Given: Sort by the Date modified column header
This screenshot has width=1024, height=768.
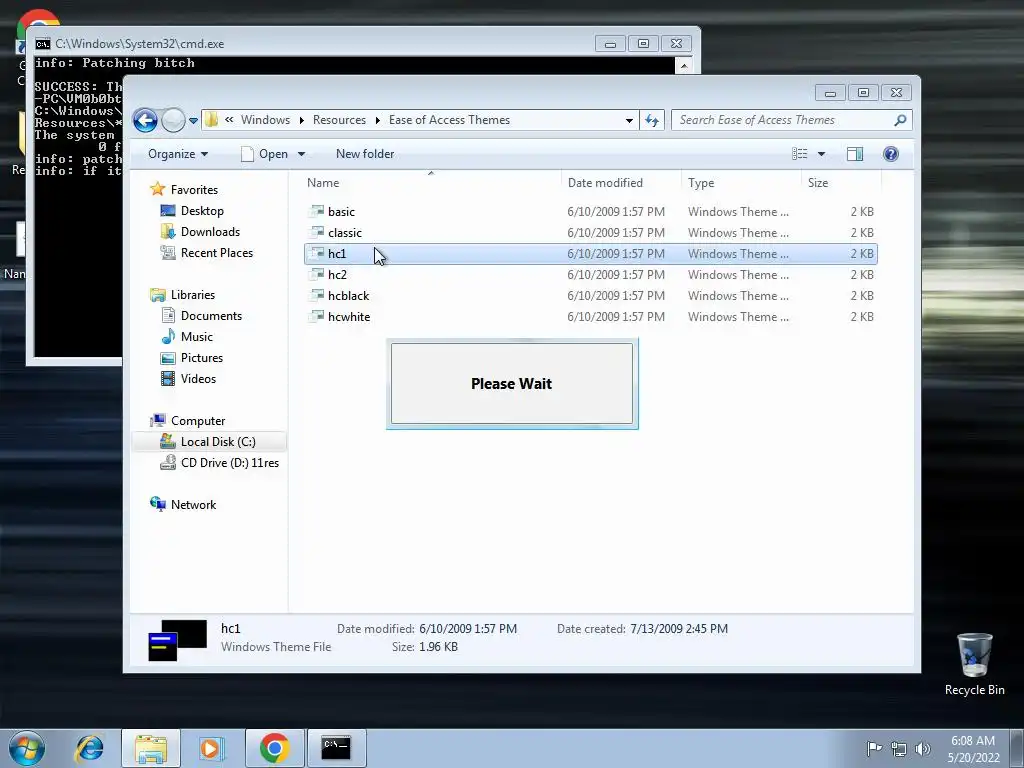Looking at the screenshot, I should [x=621, y=183].
